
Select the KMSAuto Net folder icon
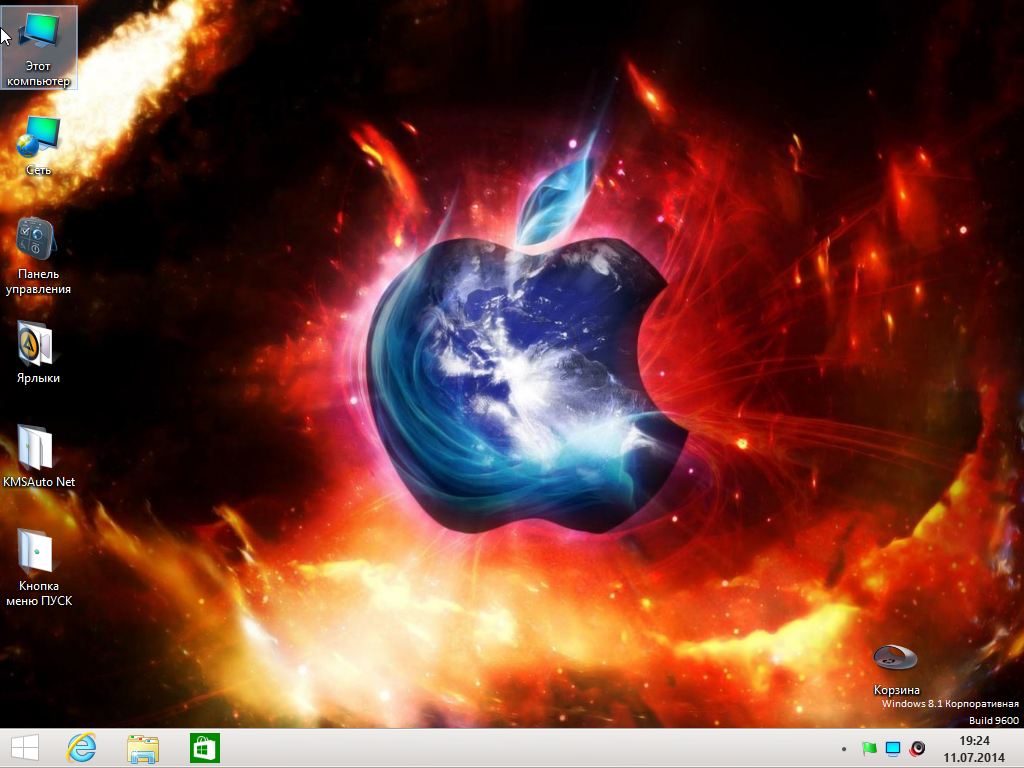click(x=39, y=456)
